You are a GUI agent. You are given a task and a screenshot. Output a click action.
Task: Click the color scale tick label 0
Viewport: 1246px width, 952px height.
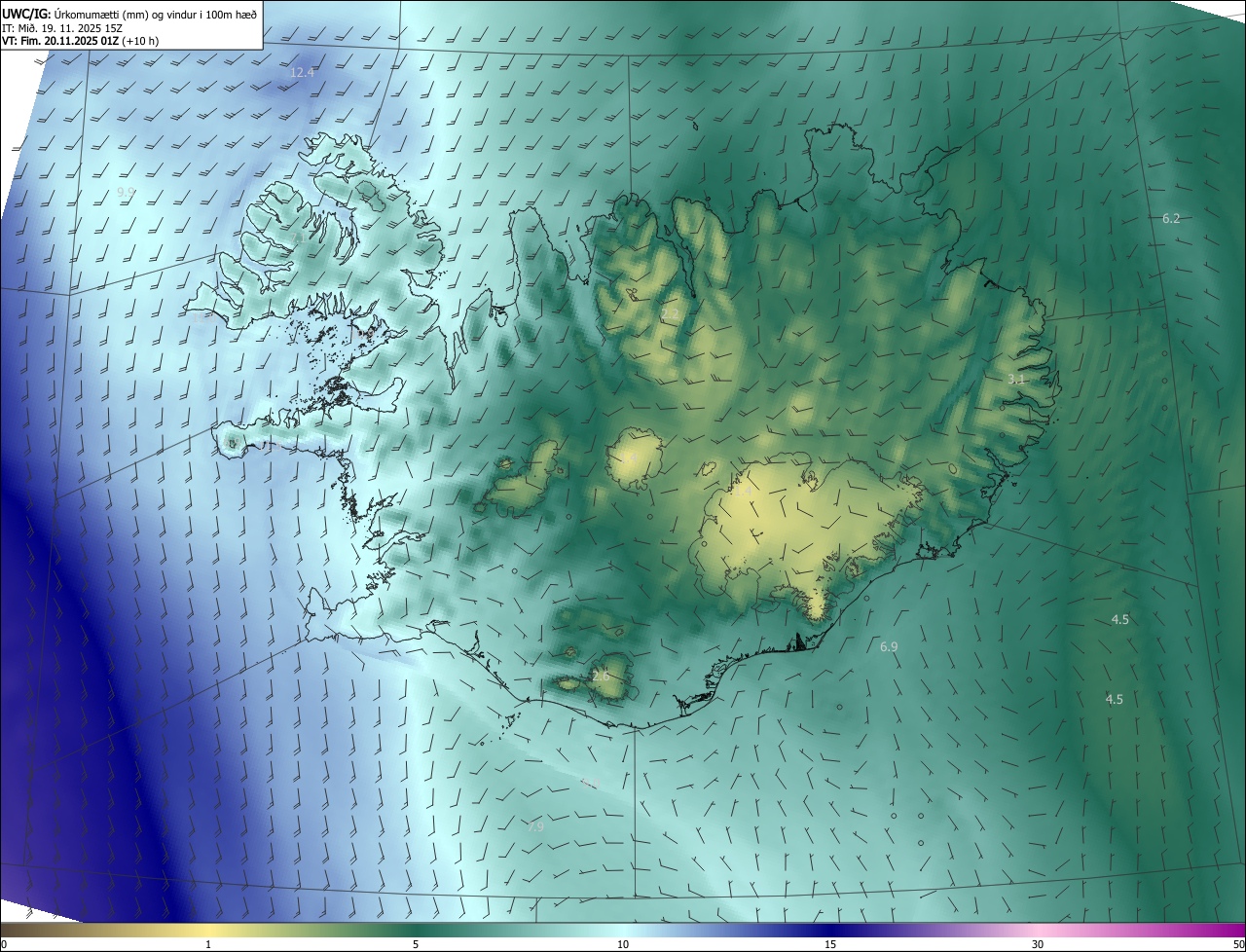(x=3, y=944)
